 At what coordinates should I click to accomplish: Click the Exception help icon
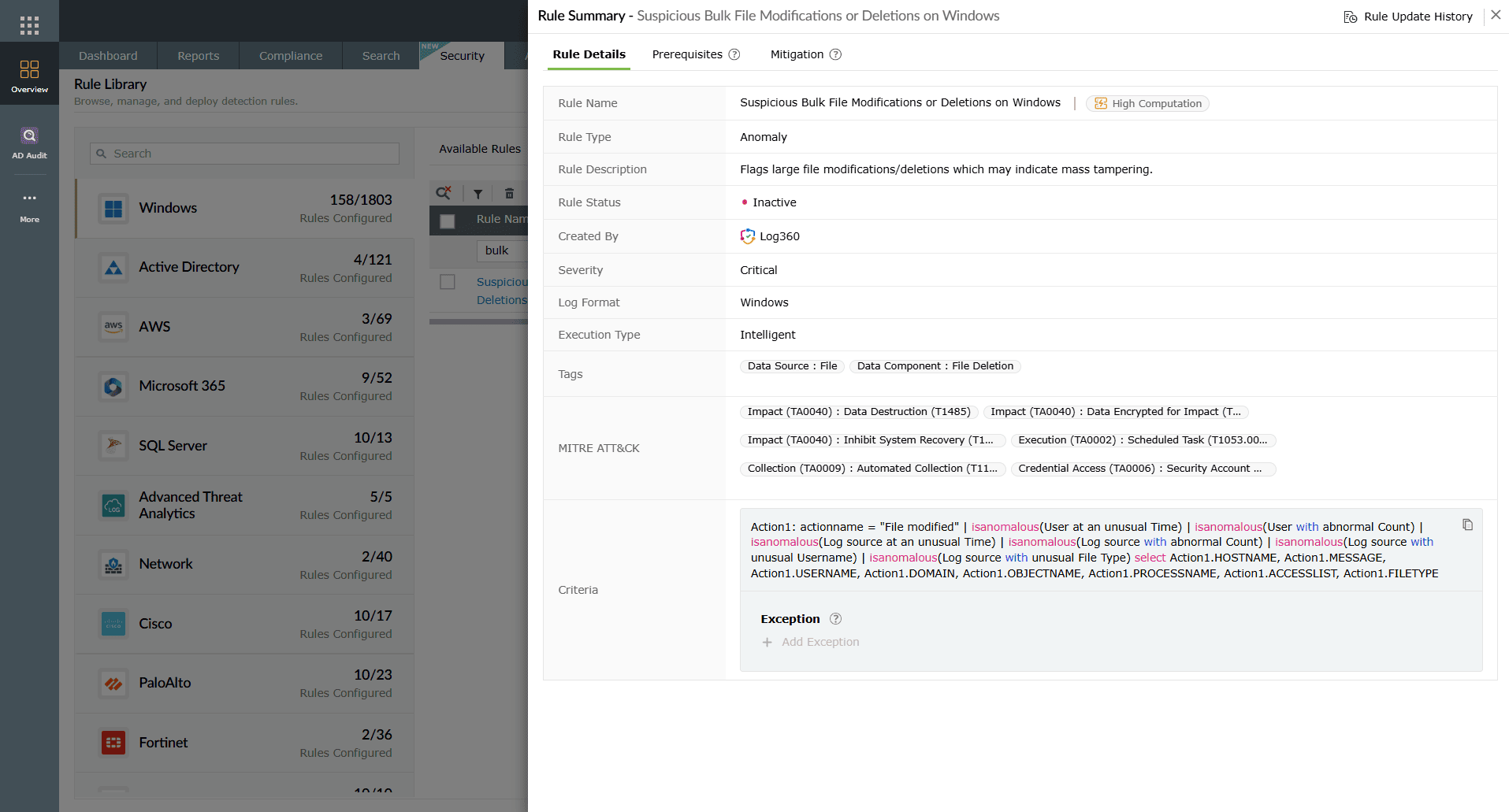pyautogui.click(x=836, y=619)
